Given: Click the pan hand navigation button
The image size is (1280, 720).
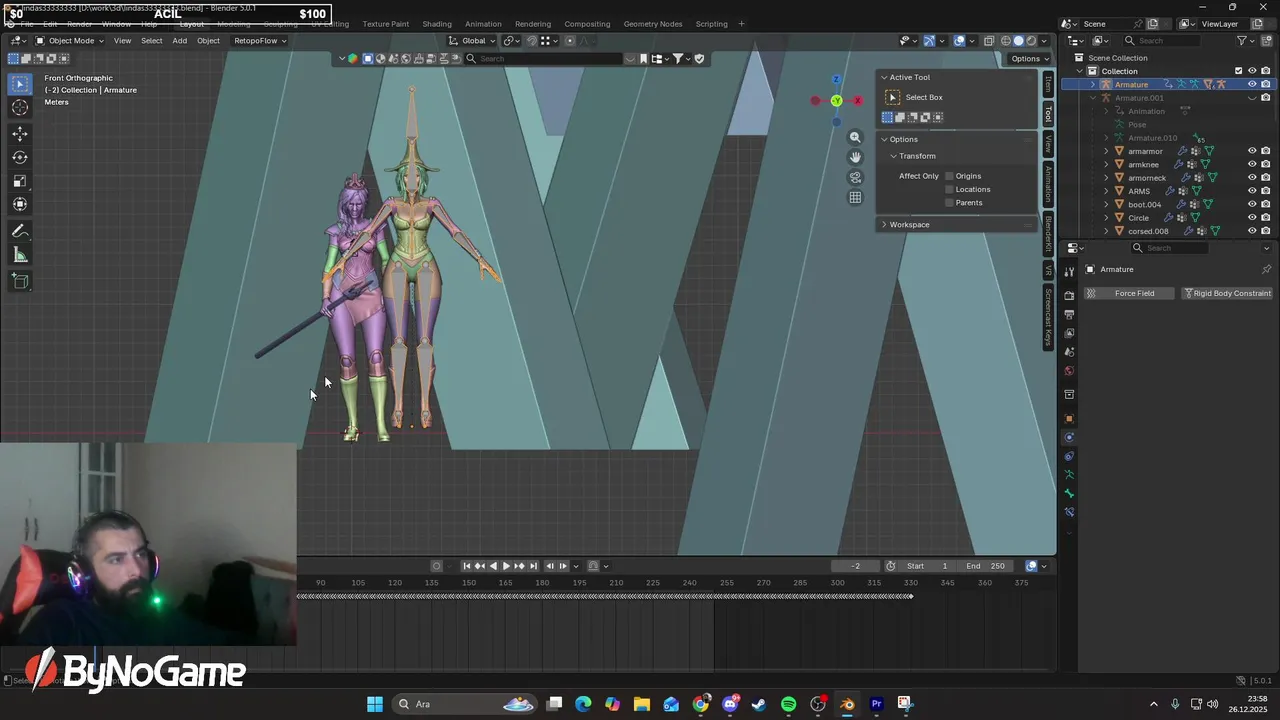Looking at the screenshot, I should pyautogui.click(x=855, y=157).
